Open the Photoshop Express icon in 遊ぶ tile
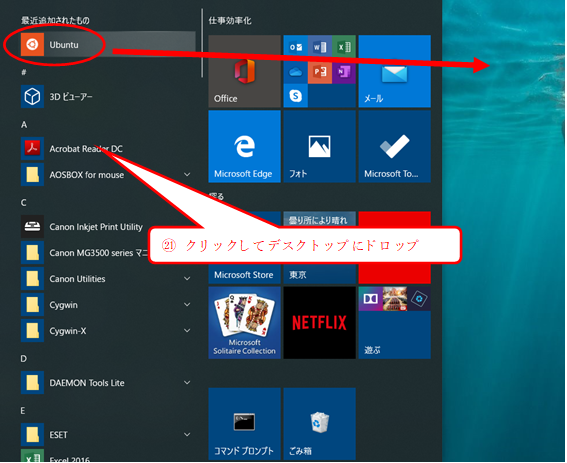This screenshot has height=463, width=567. coord(419,299)
